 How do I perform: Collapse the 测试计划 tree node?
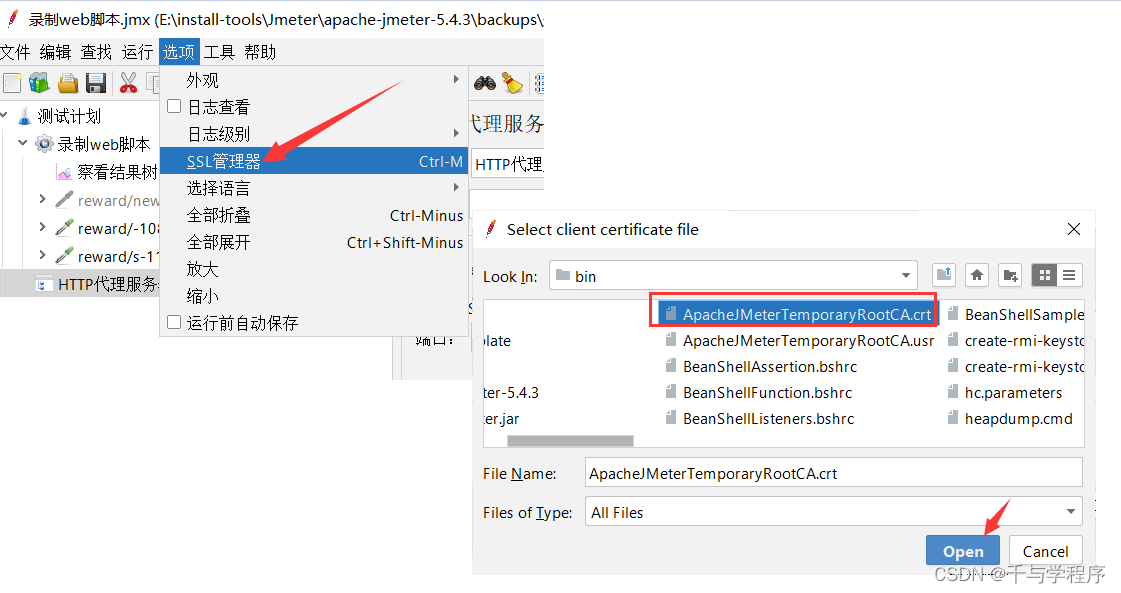tap(5, 115)
